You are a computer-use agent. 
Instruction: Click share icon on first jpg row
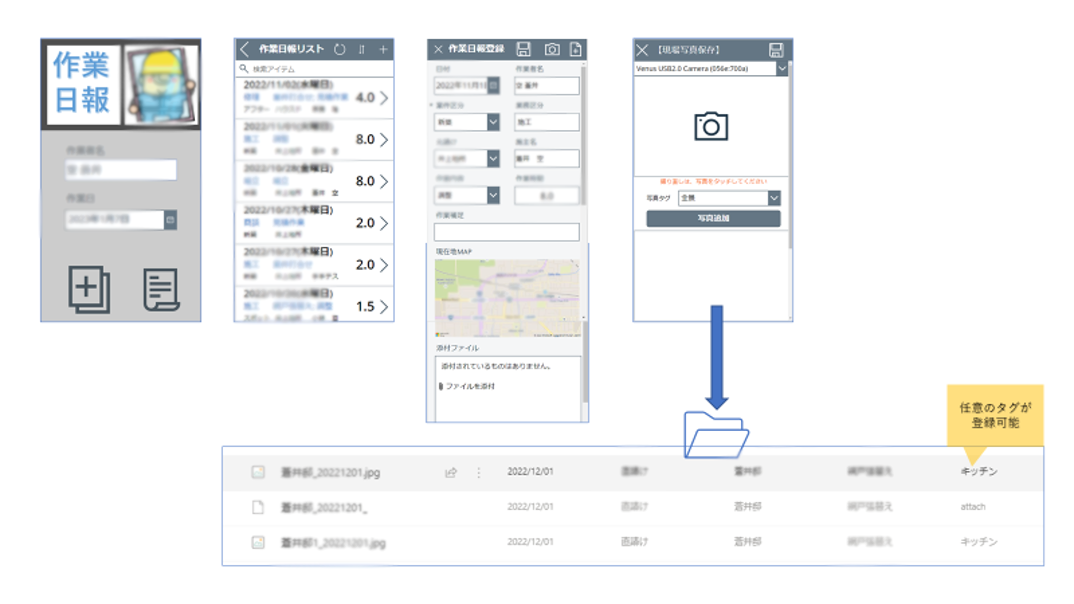pyautogui.click(x=451, y=473)
